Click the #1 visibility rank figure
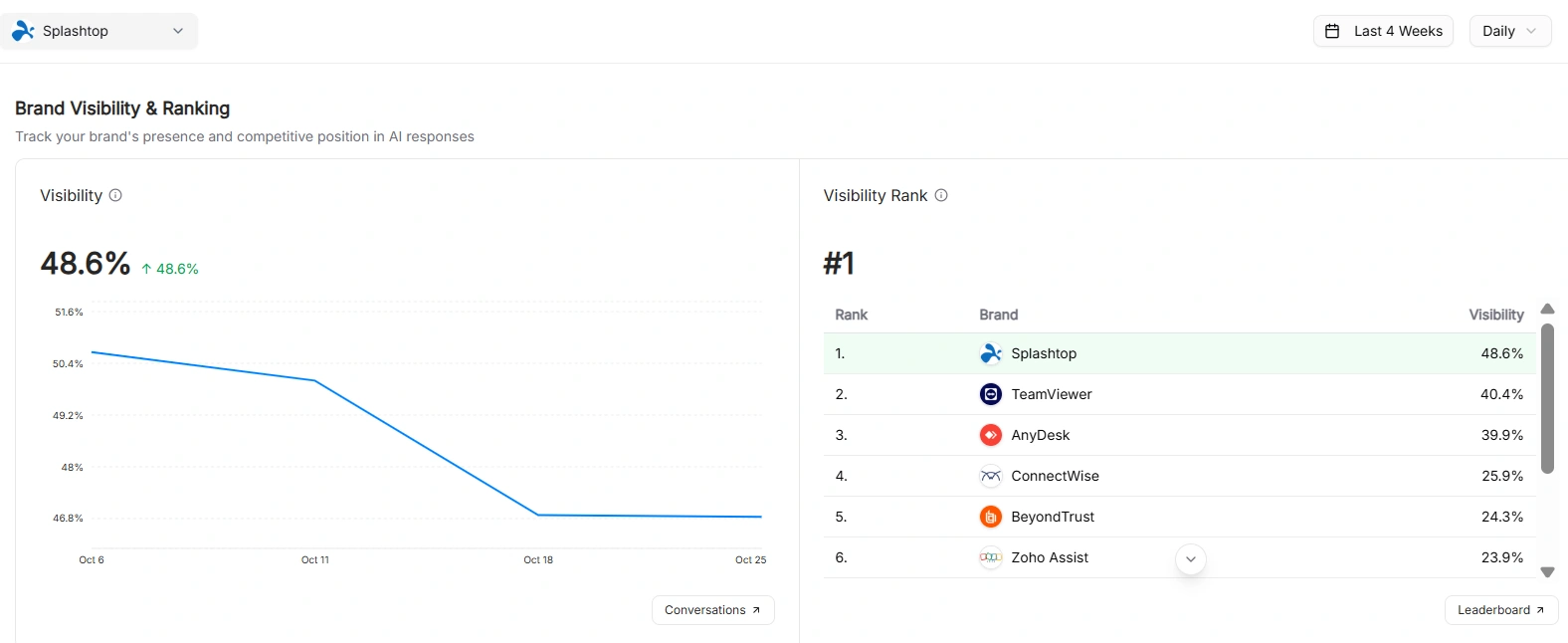The width and height of the screenshot is (1568, 643). coord(839,264)
